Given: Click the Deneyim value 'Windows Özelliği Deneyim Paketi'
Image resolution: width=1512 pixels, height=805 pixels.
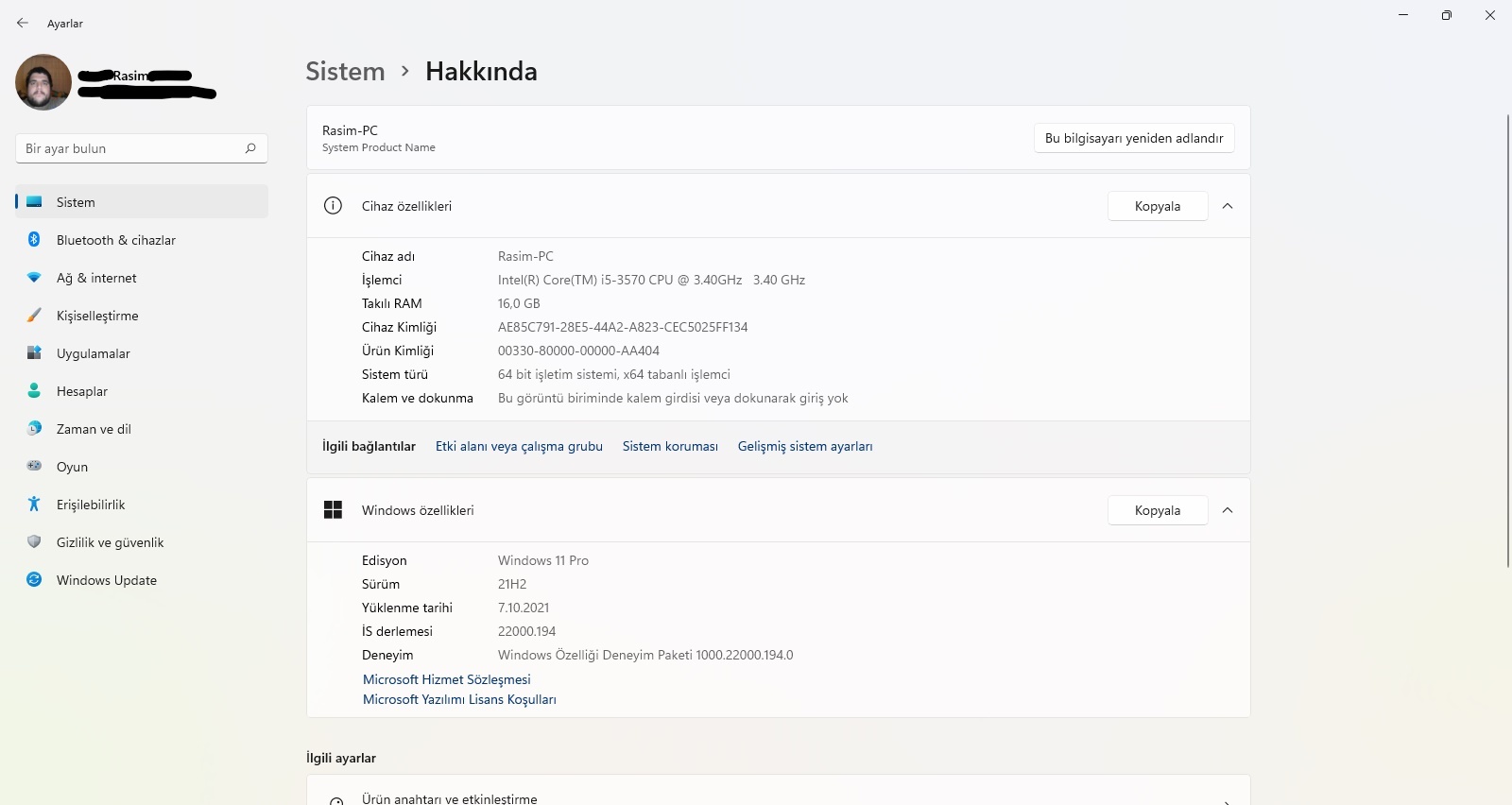Looking at the screenshot, I should click(645, 655).
